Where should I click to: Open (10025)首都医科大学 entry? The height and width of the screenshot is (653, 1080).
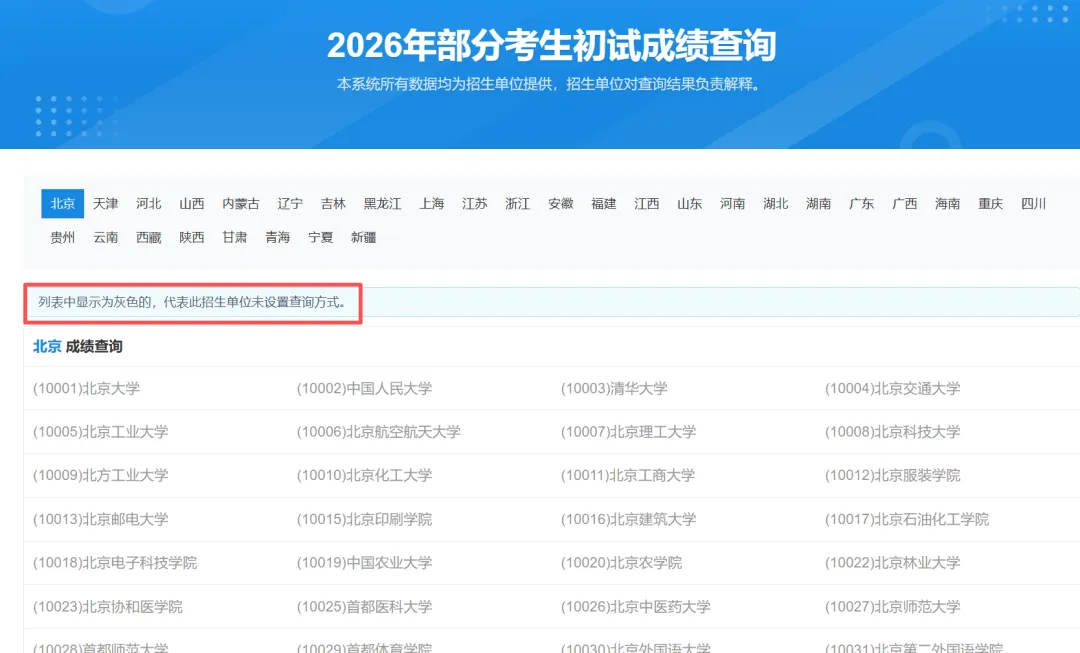point(364,607)
